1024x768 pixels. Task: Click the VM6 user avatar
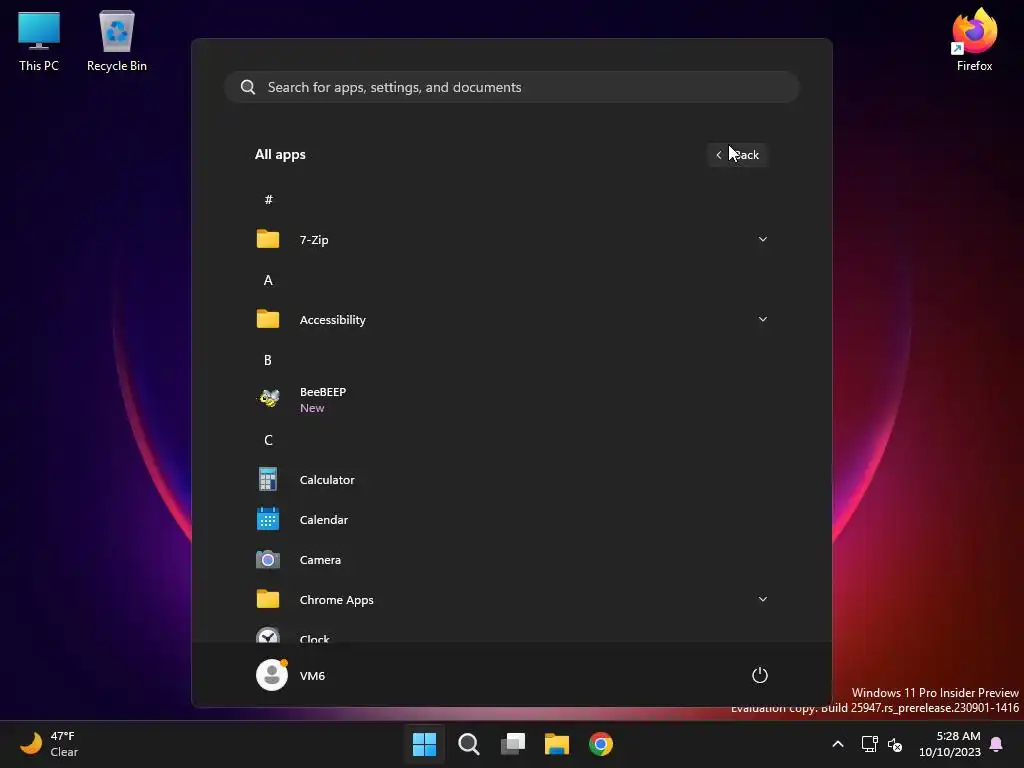[272, 675]
